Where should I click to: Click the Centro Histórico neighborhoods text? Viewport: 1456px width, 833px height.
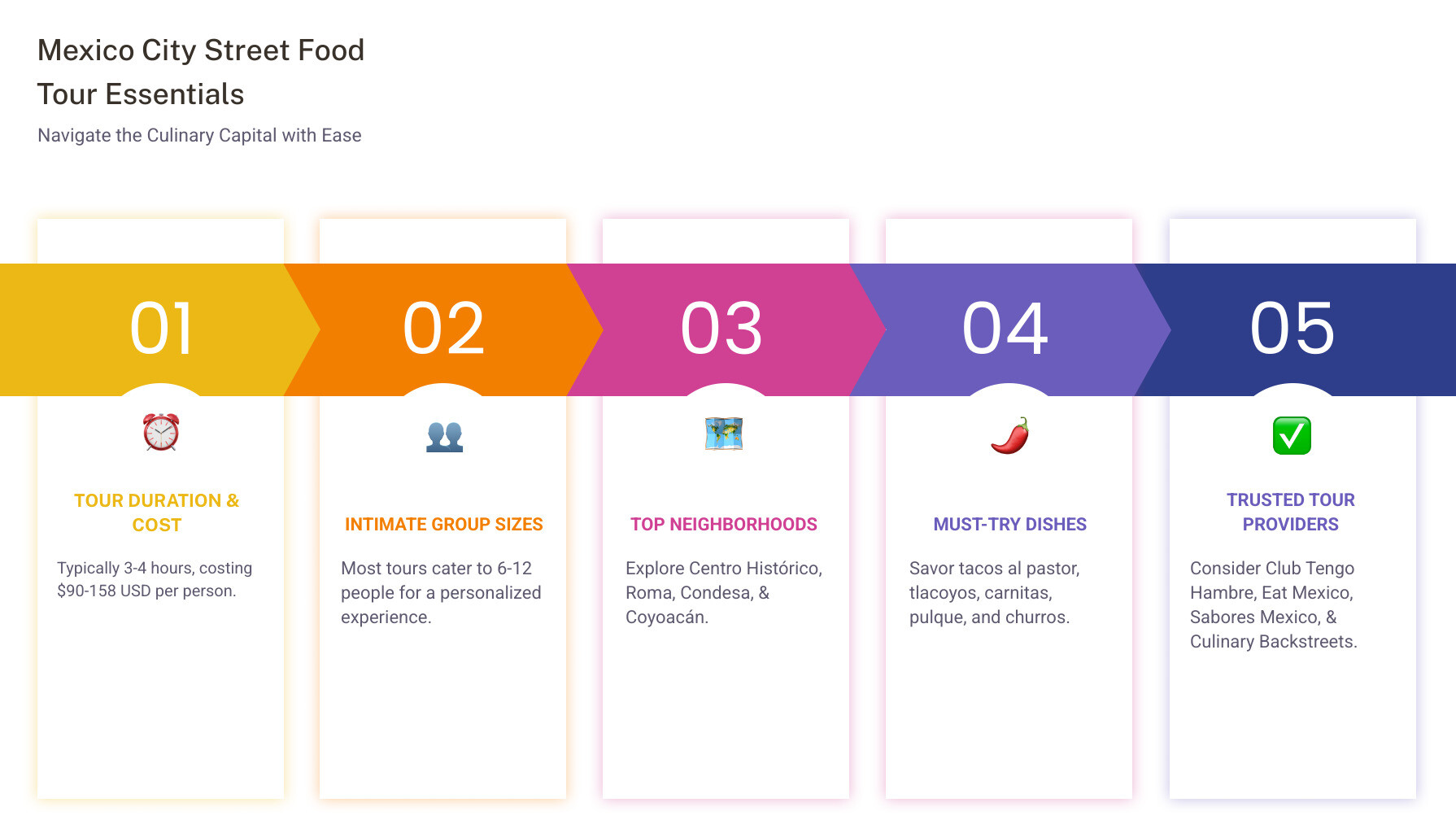(x=723, y=592)
